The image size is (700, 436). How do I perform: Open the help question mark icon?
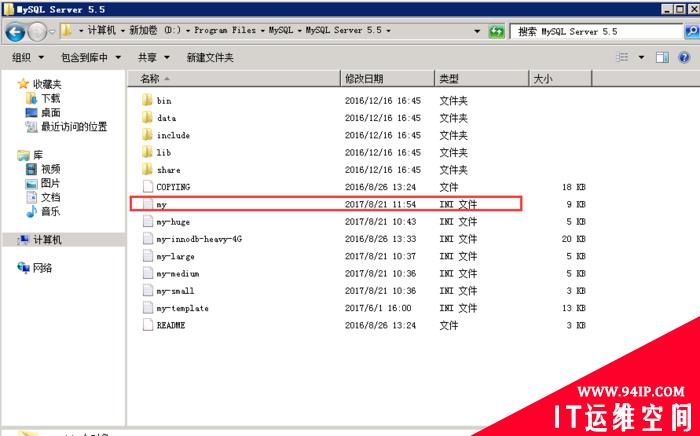pyautogui.click(x=683, y=57)
